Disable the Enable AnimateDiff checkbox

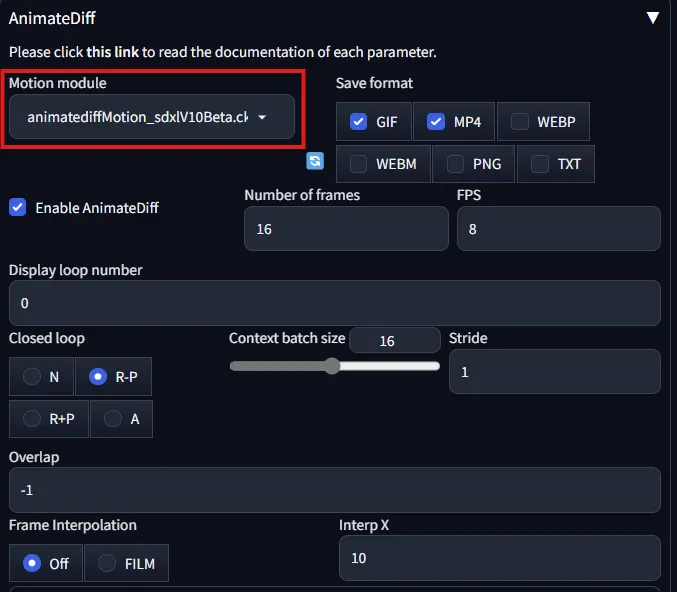pos(18,208)
